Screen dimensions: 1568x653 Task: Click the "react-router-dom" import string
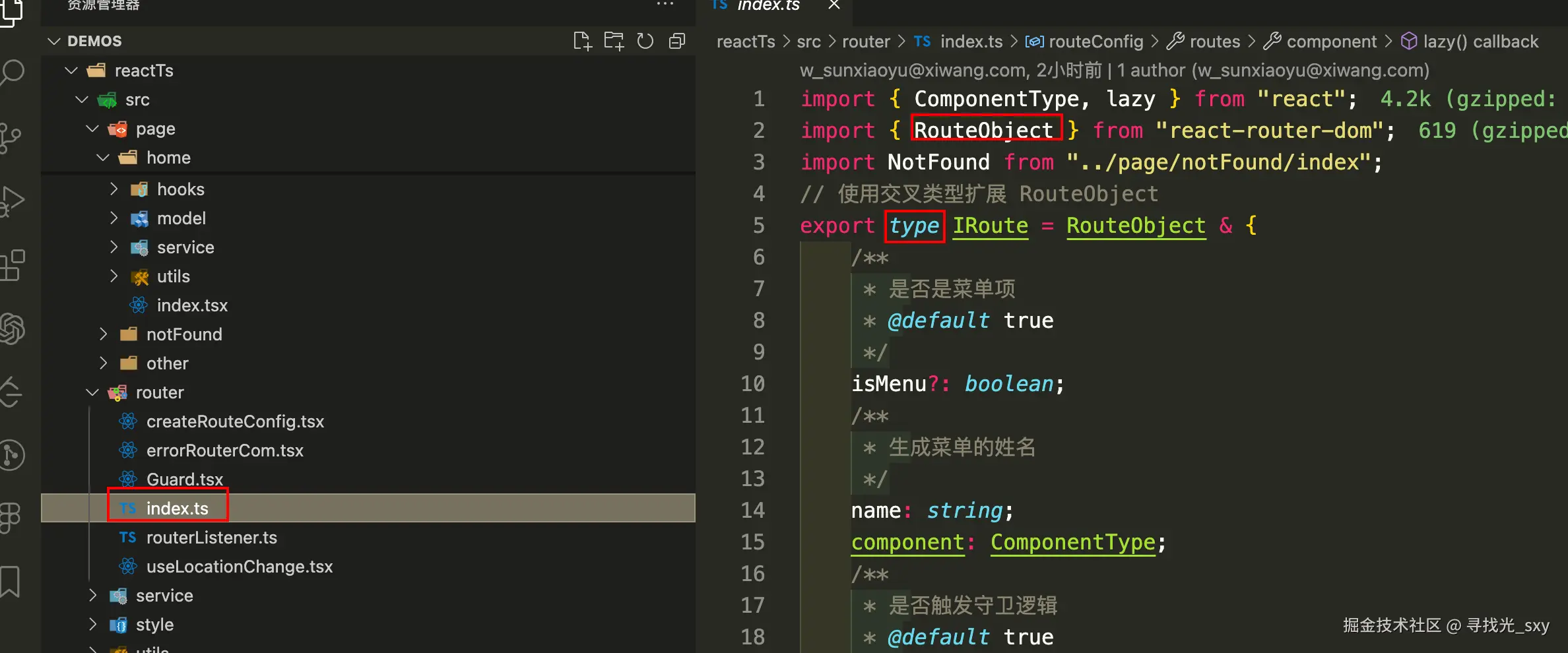pyautogui.click(x=1270, y=131)
